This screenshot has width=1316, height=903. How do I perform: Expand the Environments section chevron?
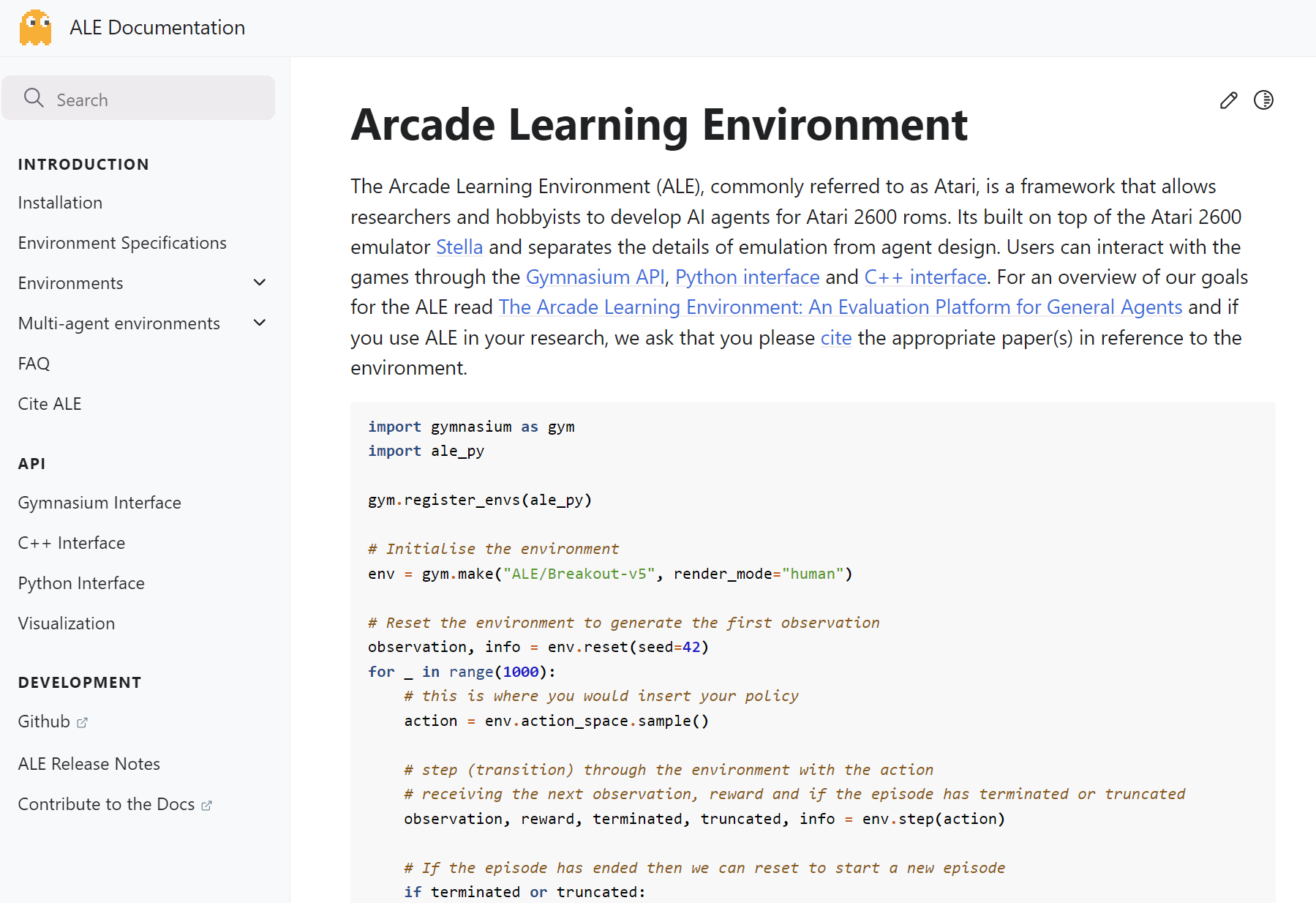pyautogui.click(x=260, y=282)
